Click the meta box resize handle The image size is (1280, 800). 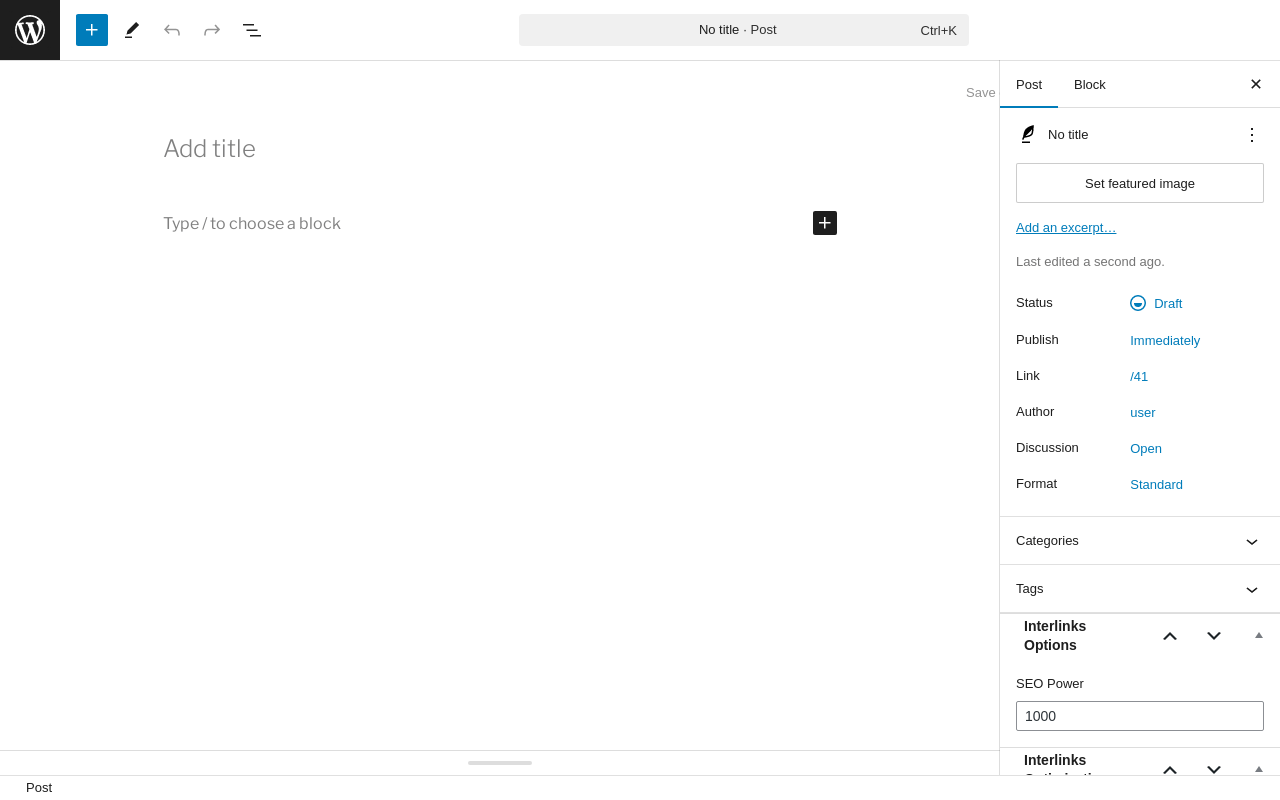(x=500, y=763)
